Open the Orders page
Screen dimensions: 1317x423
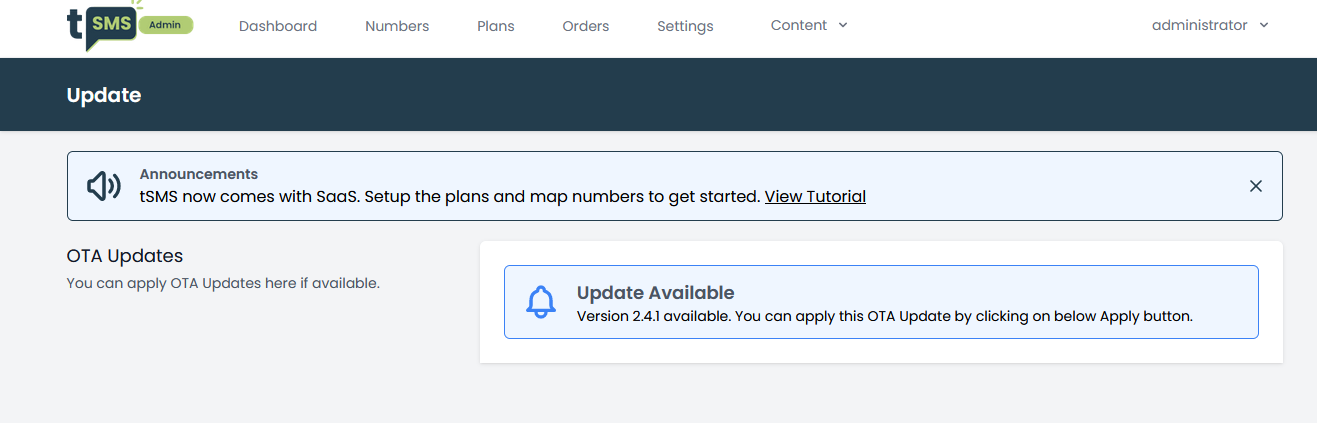586,26
